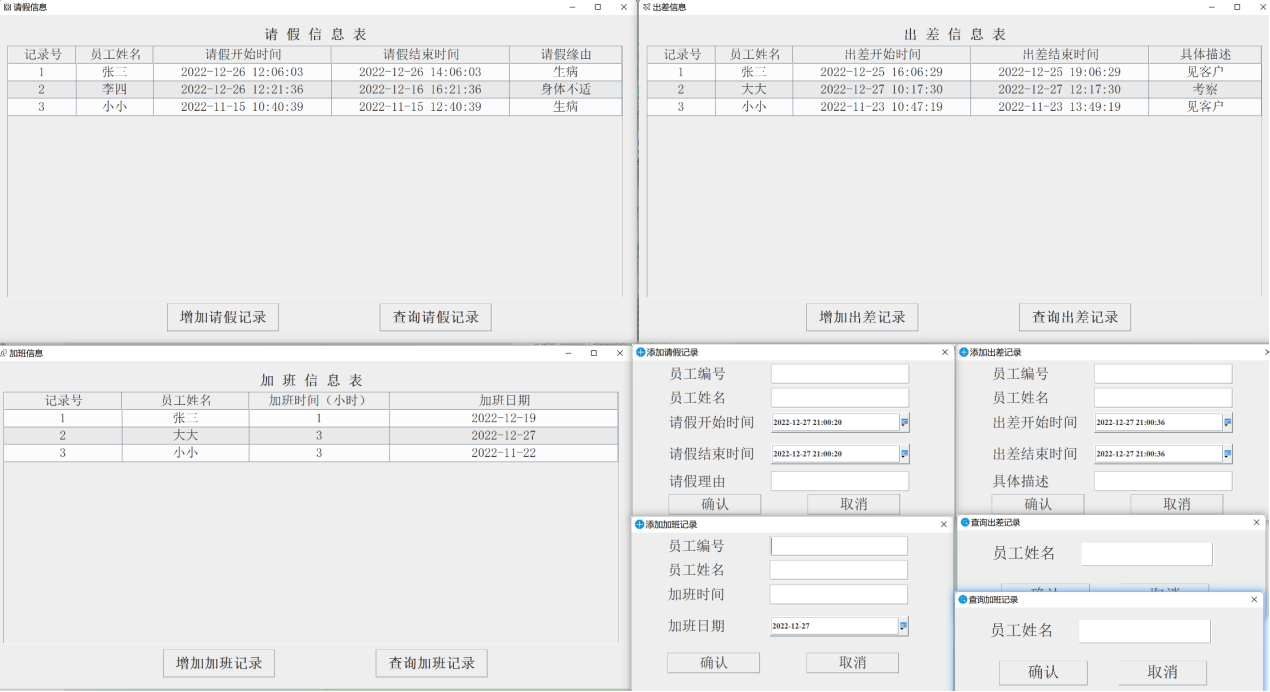
Task: Focus the 请假理由 text field
Action: coord(840,481)
